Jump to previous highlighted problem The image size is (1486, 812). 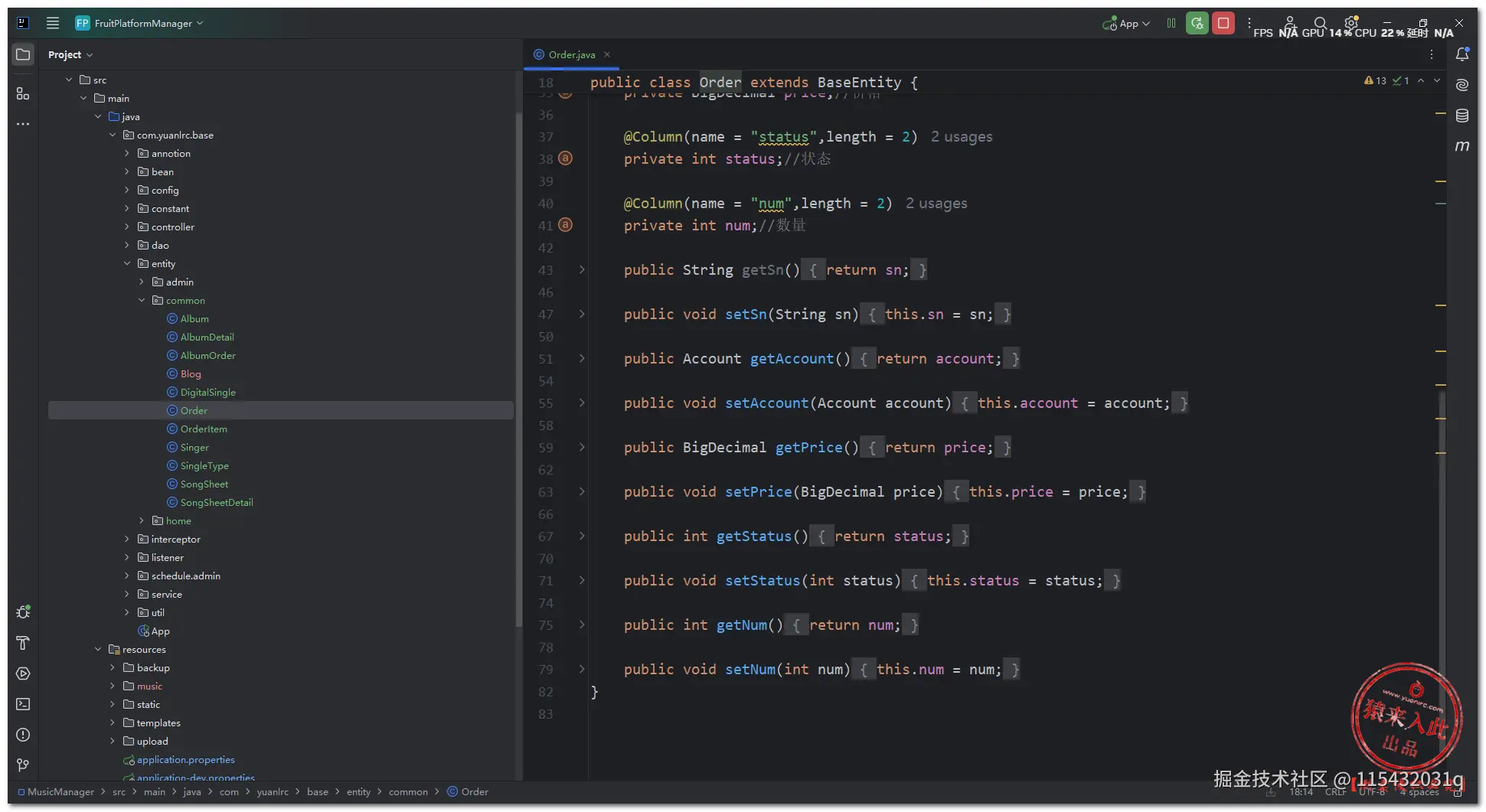1421,80
